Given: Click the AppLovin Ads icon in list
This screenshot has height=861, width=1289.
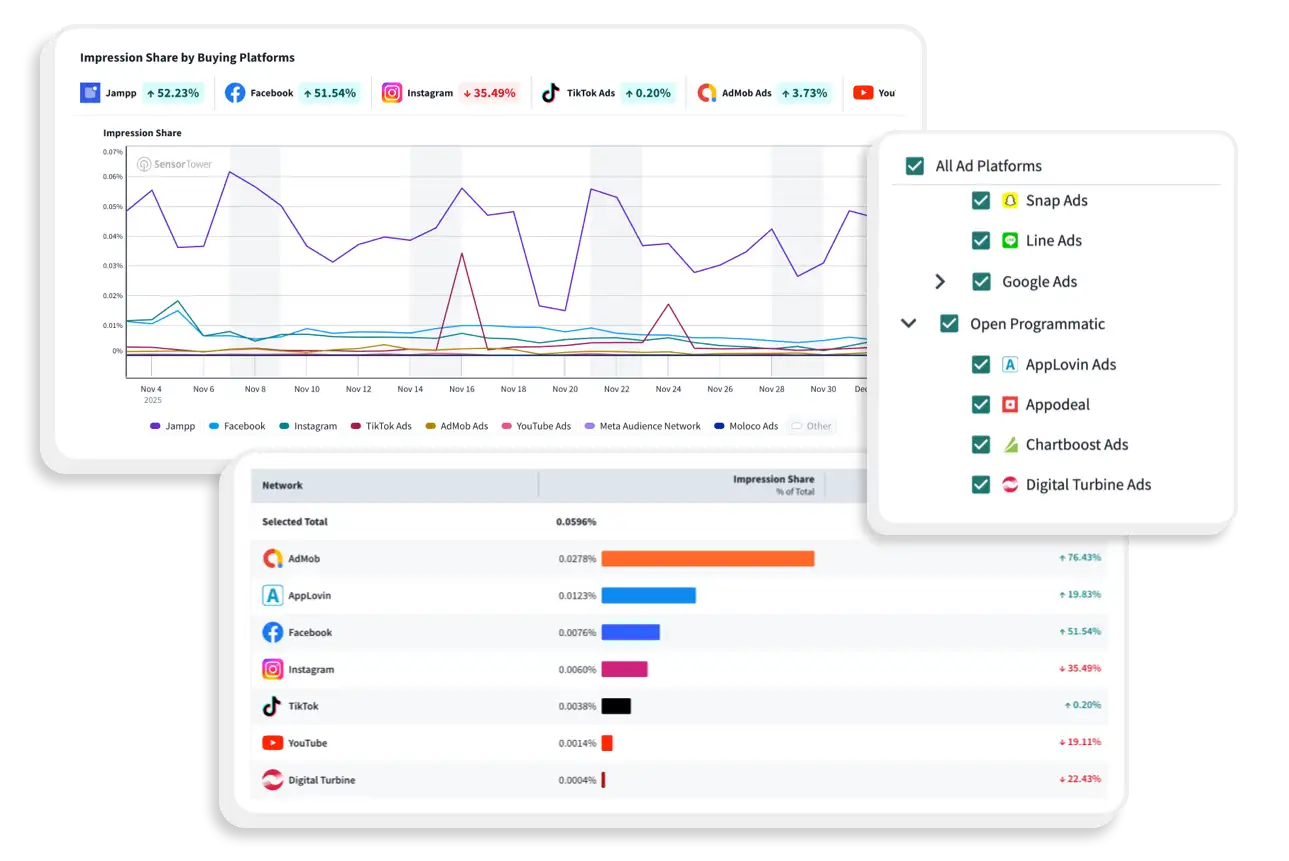Looking at the screenshot, I should point(1010,364).
